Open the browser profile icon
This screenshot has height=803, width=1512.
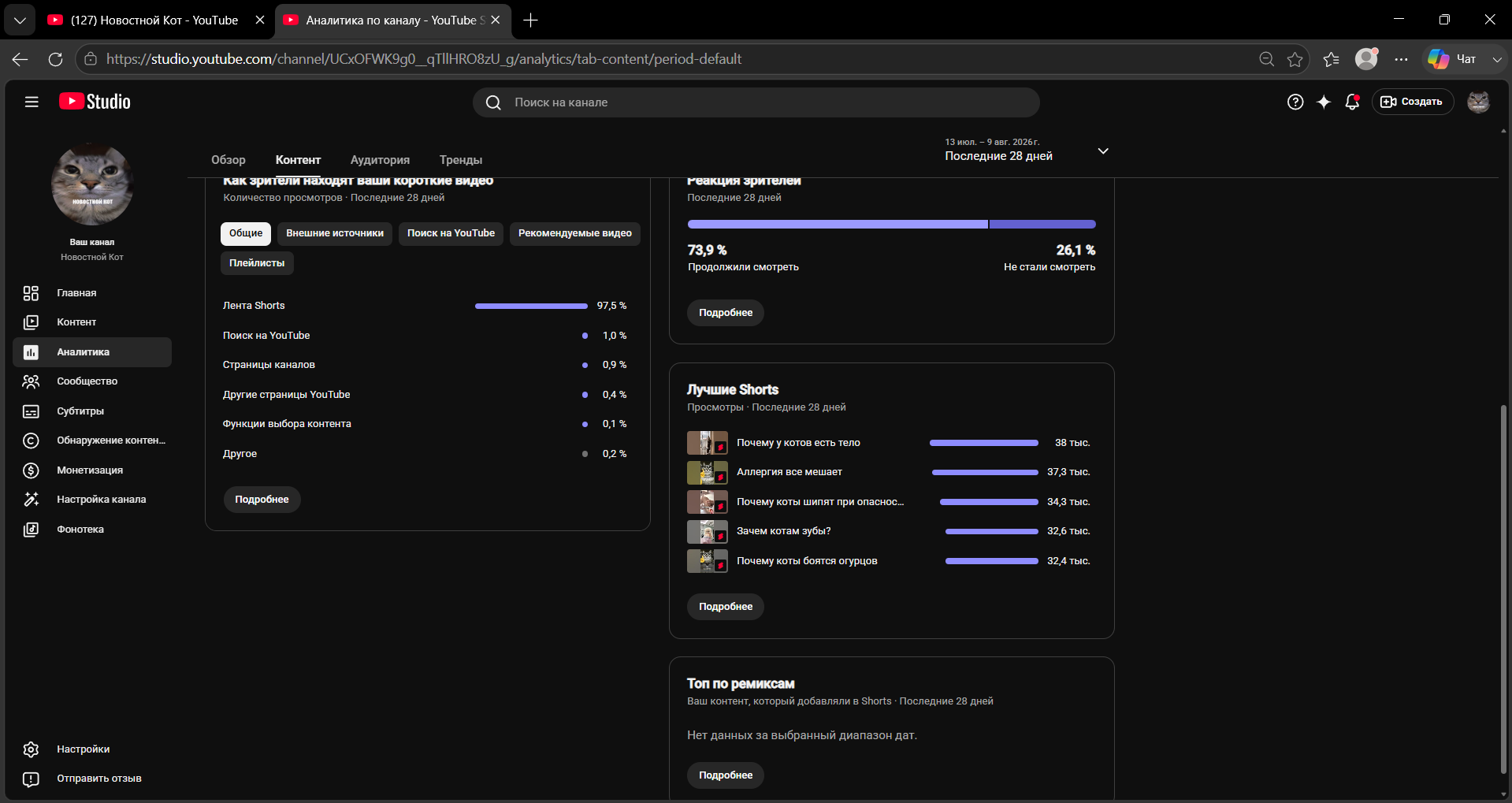[x=1366, y=59]
